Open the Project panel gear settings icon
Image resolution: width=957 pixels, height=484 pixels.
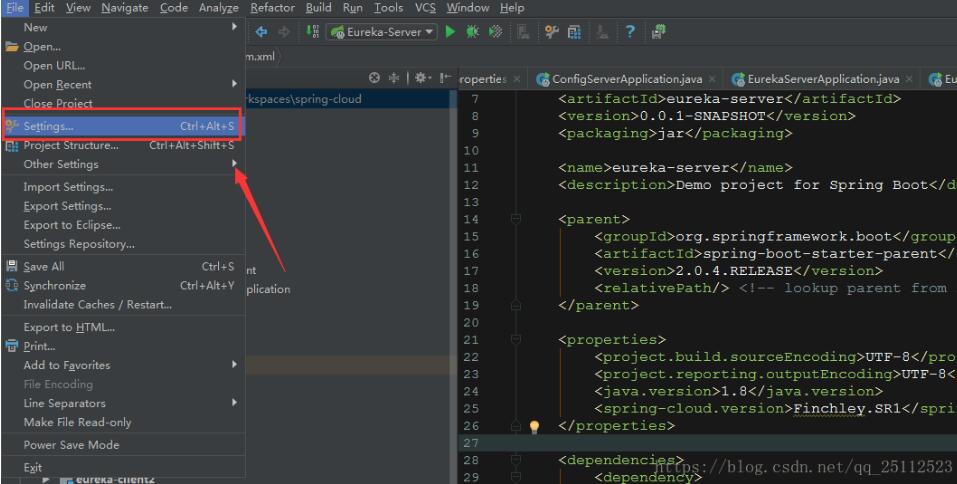[x=423, y=79]
